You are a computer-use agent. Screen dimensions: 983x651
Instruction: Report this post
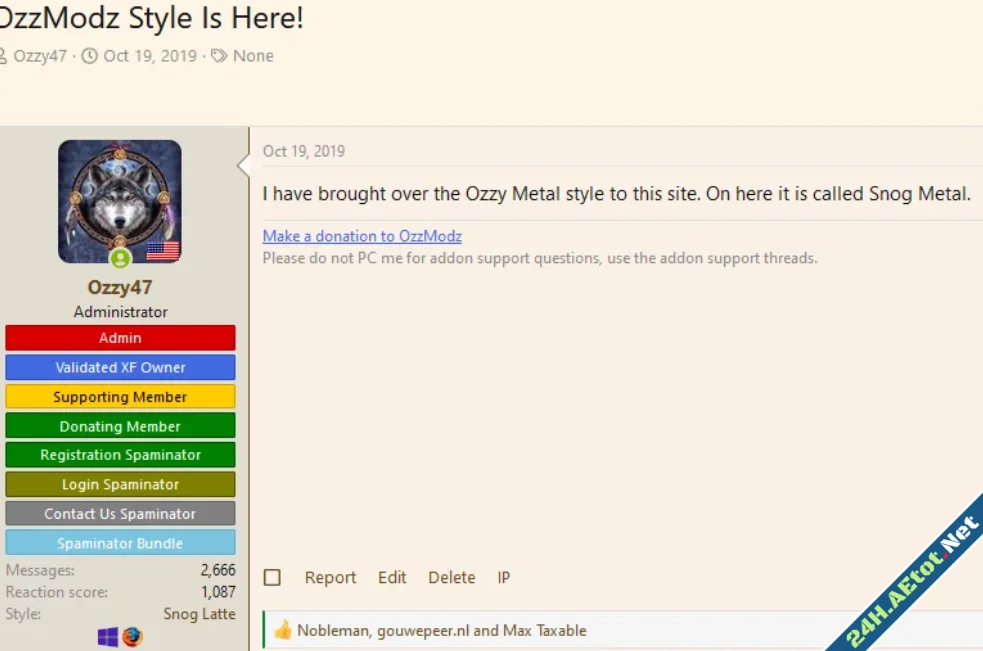coord(330,578)
